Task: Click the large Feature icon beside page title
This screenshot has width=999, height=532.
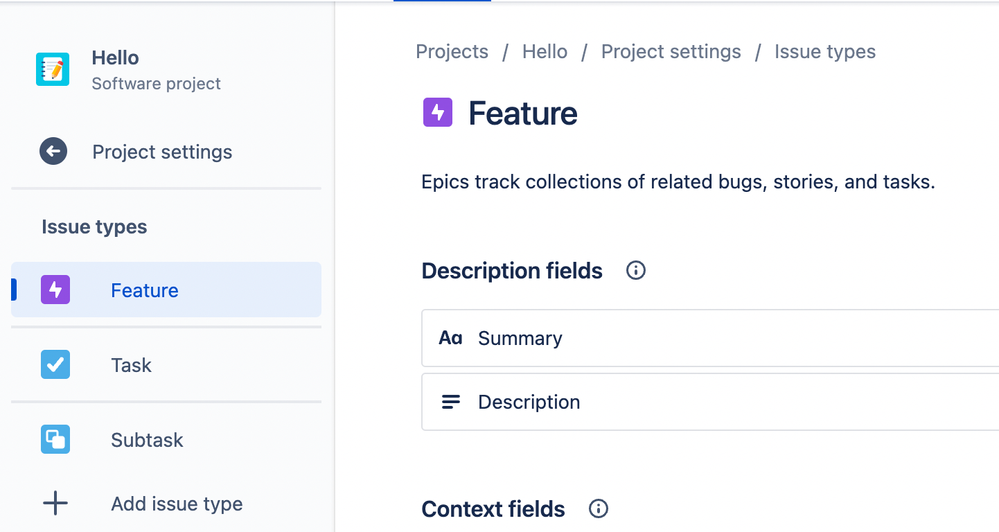Action: 438,113
